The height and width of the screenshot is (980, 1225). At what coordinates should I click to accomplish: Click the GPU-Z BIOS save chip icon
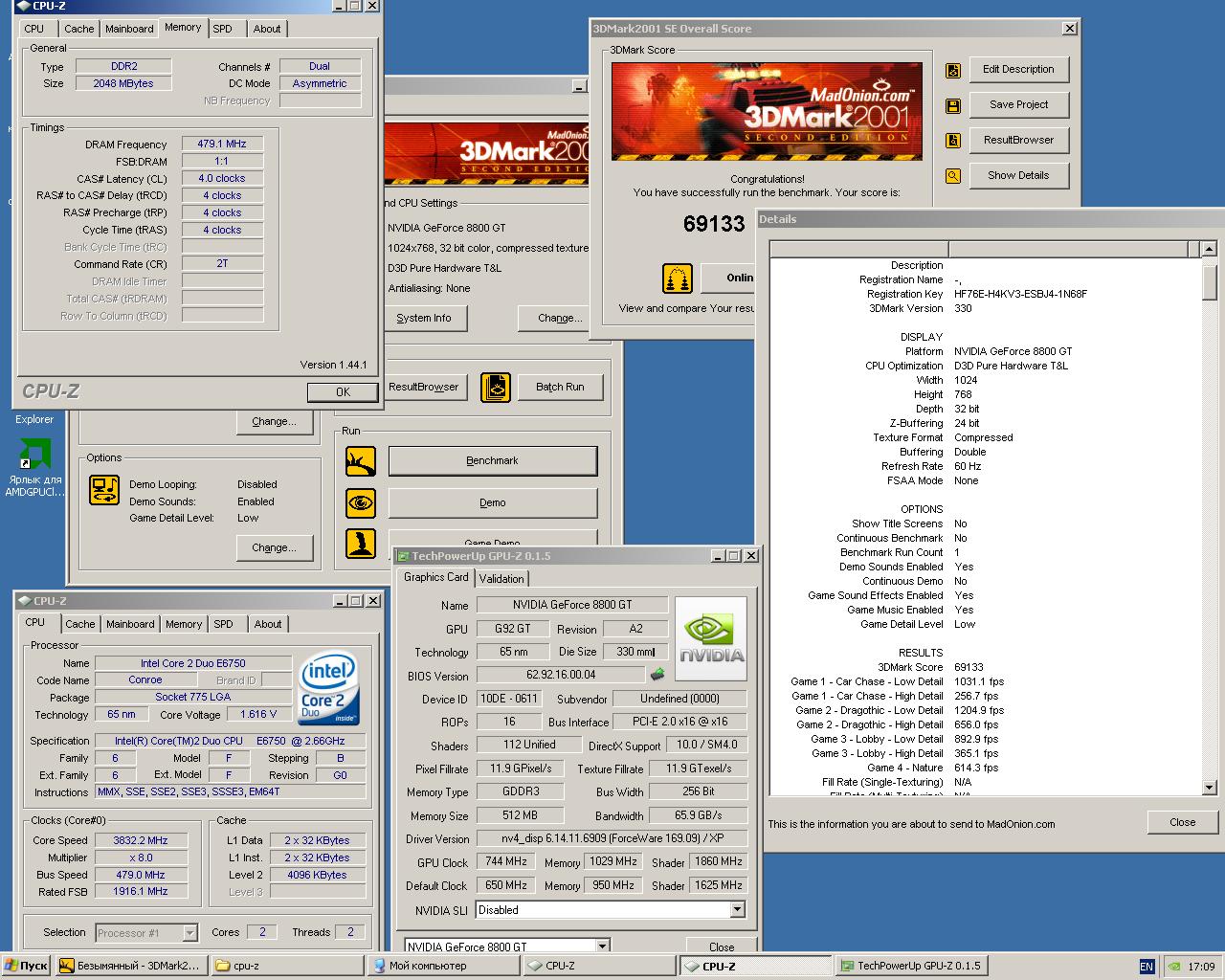point(657,675)
